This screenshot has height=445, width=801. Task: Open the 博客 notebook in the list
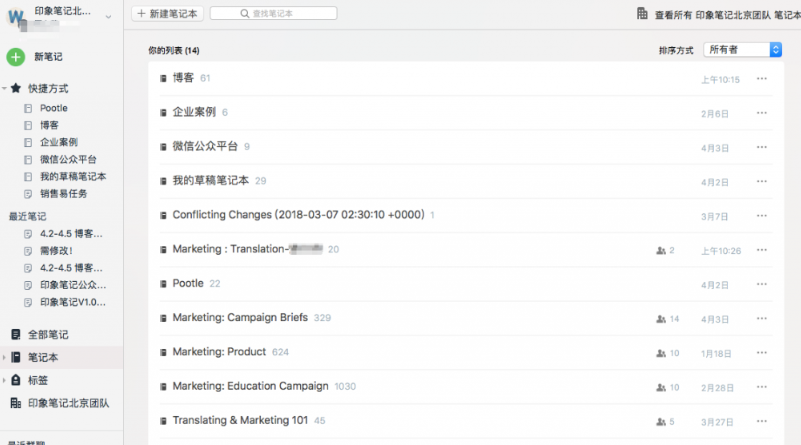click(x=183, y=78)
